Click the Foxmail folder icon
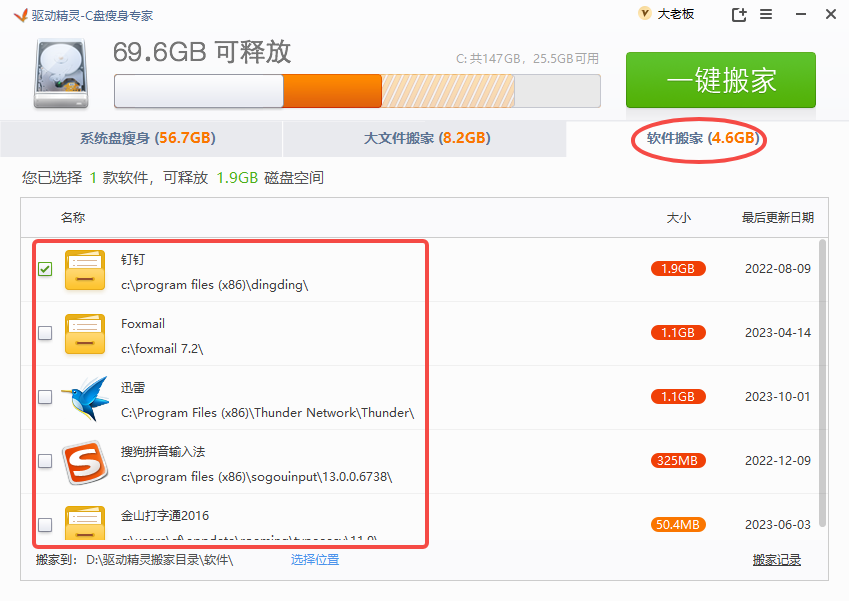The width and height of the screenshot is (849, 601). 85,334
